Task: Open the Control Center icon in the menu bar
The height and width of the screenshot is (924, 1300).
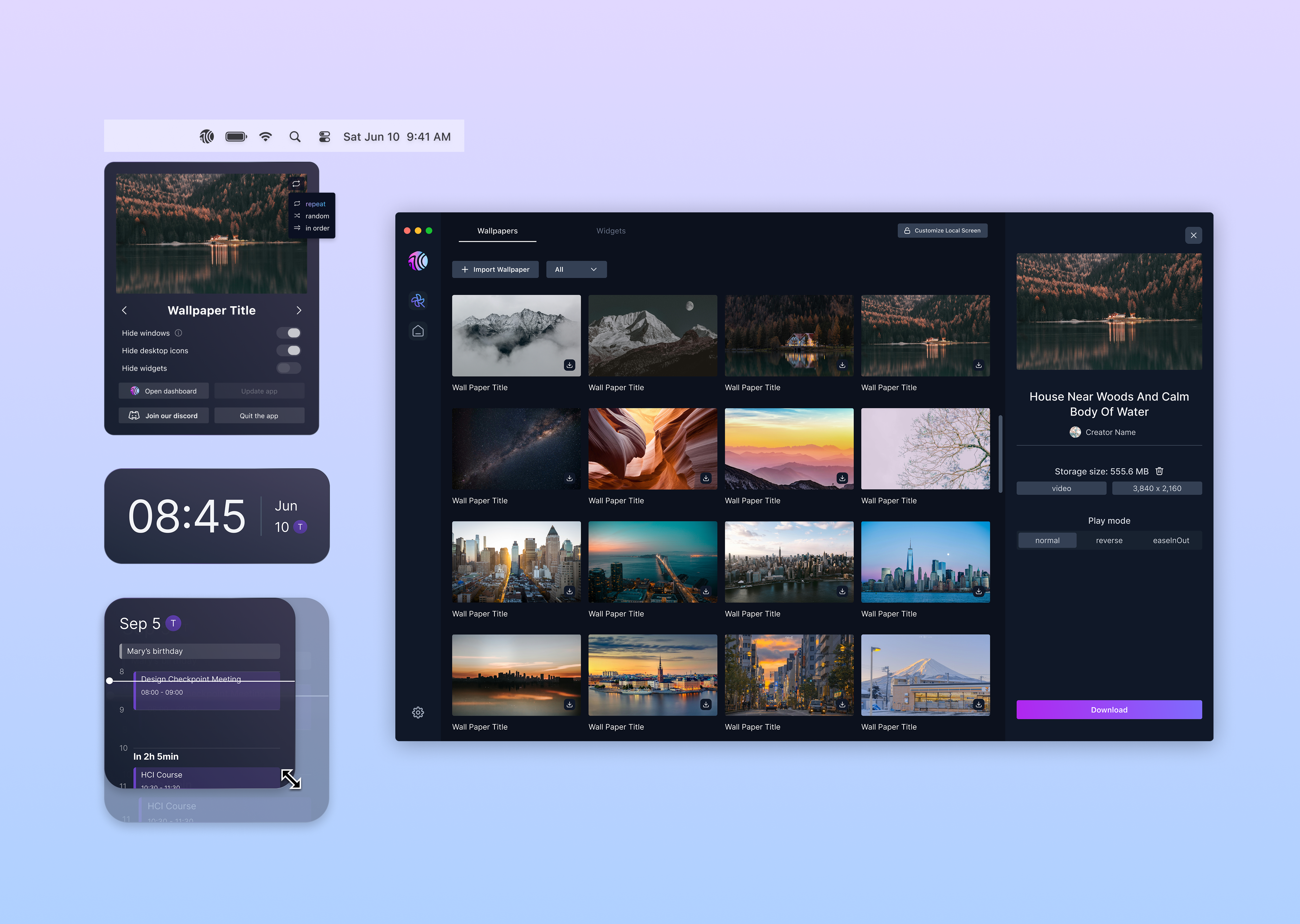Action: (324, 136)
